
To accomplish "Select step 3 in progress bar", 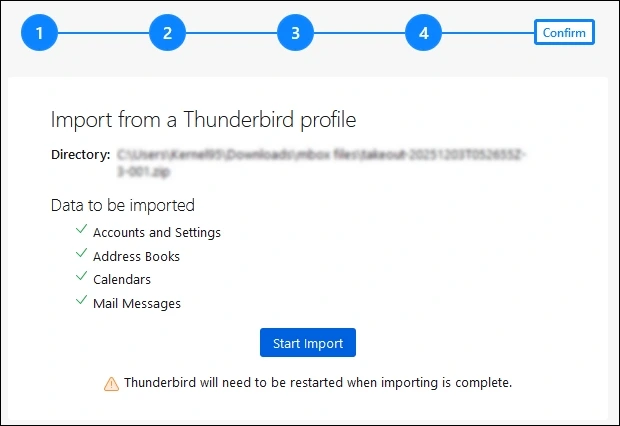I will [x=295, y=33].
